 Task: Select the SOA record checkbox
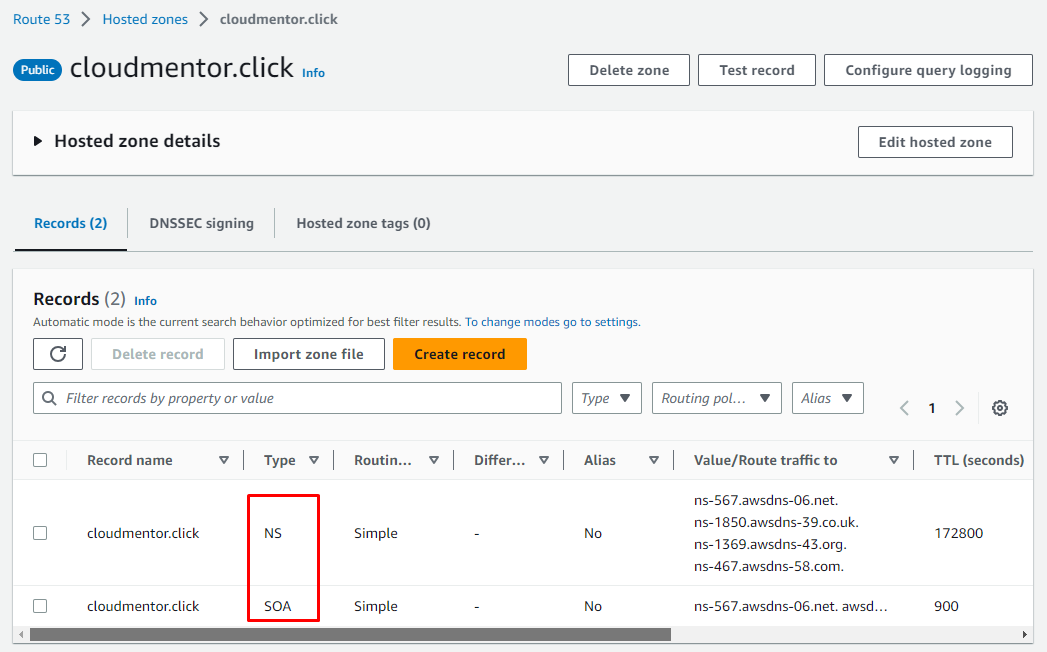(x=40, y=606)
